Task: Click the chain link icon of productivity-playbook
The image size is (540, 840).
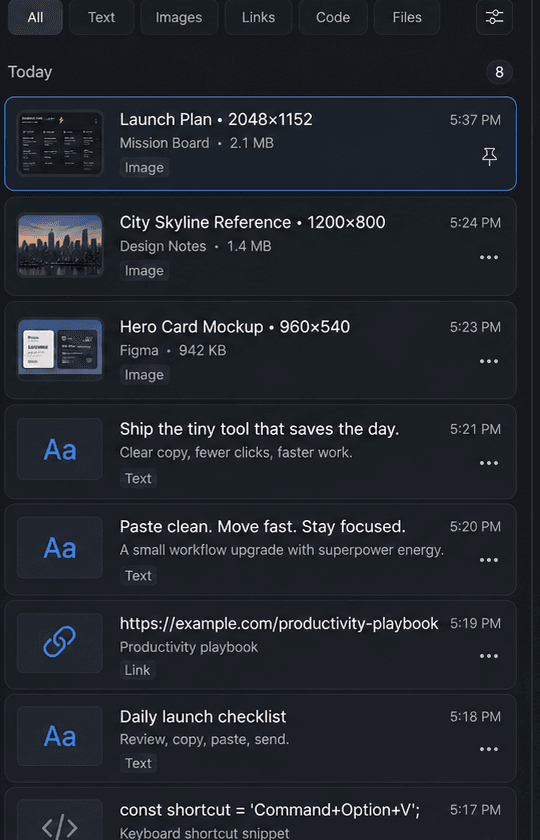Action: pos(59,643)
